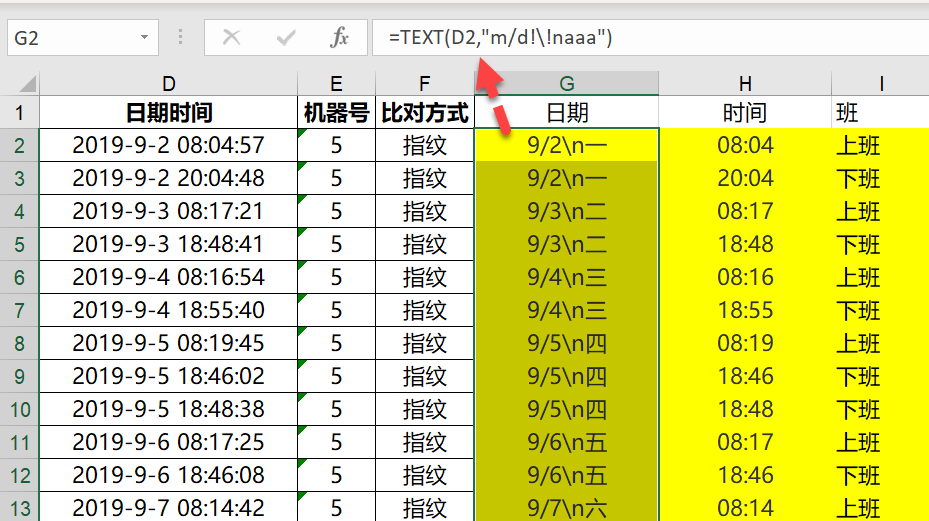929x521 pixels.
Task: Select column D header
Action: tap(168, 84)
